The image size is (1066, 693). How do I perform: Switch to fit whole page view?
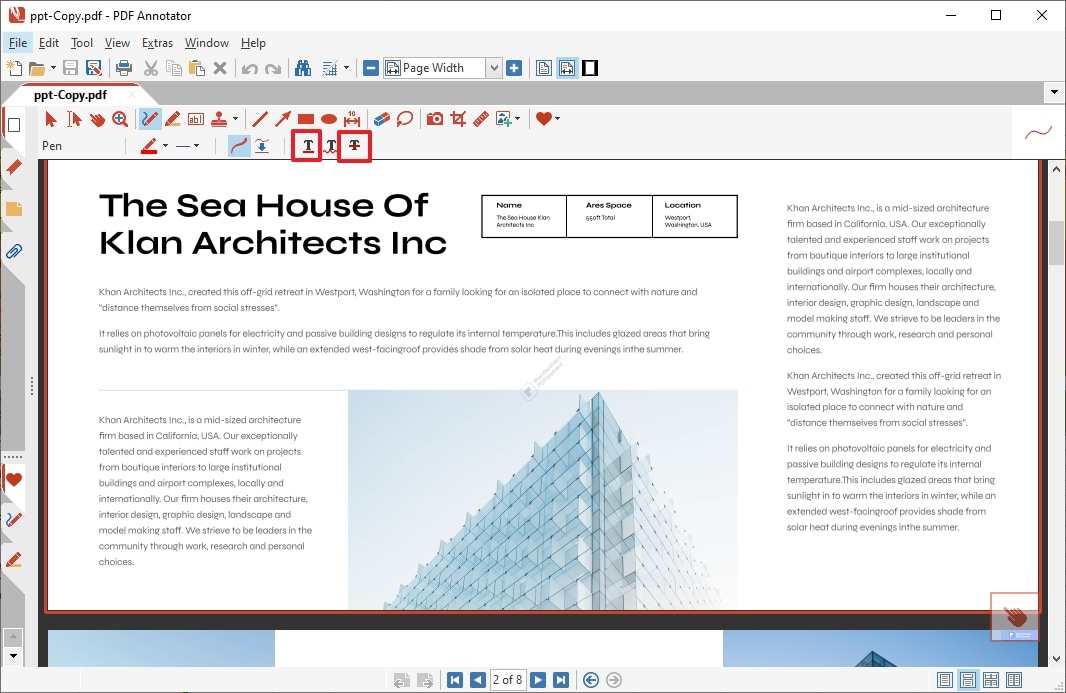pos(544,68)
